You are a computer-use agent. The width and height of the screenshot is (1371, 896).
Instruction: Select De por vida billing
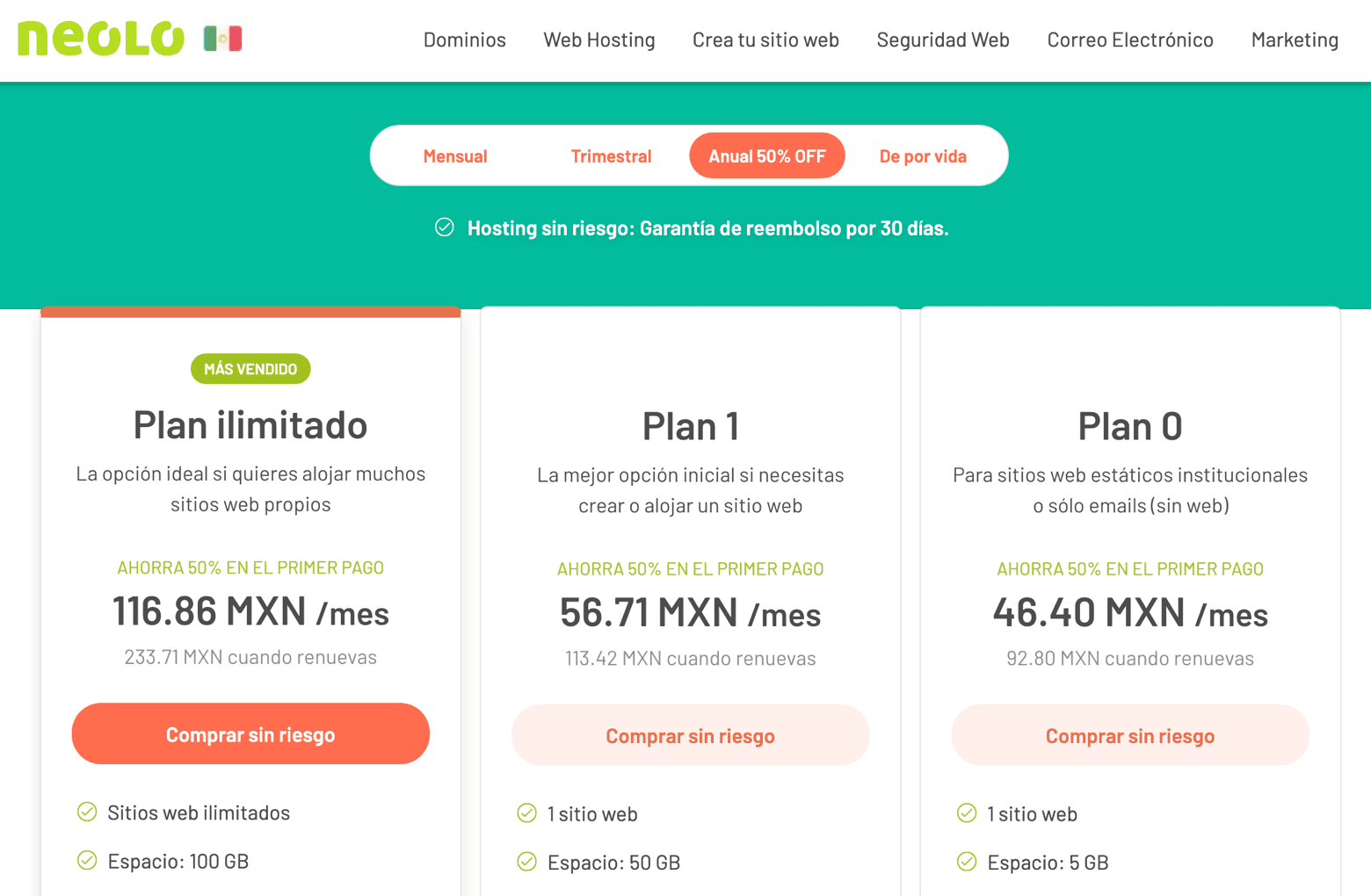[923, 156]
